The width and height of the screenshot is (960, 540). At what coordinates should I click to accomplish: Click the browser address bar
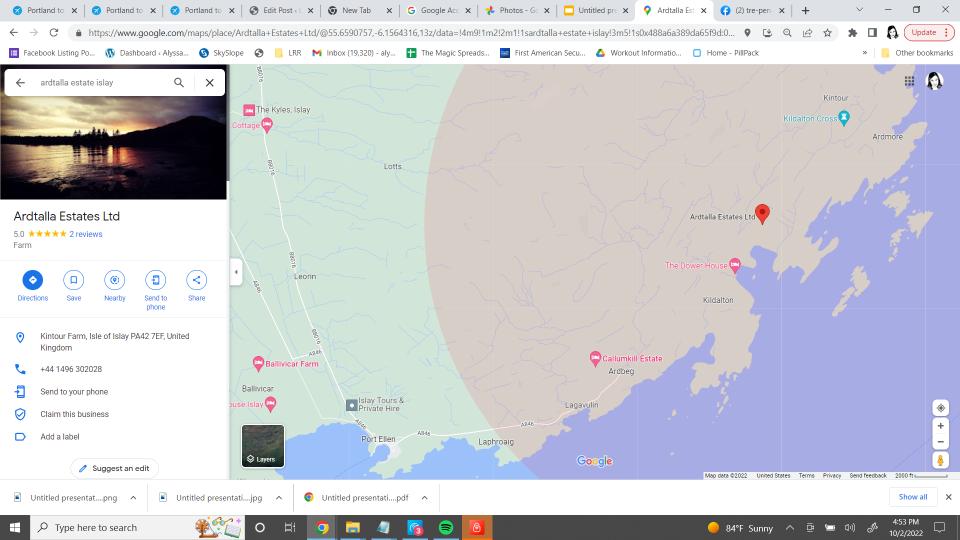[x=410, y=32]
